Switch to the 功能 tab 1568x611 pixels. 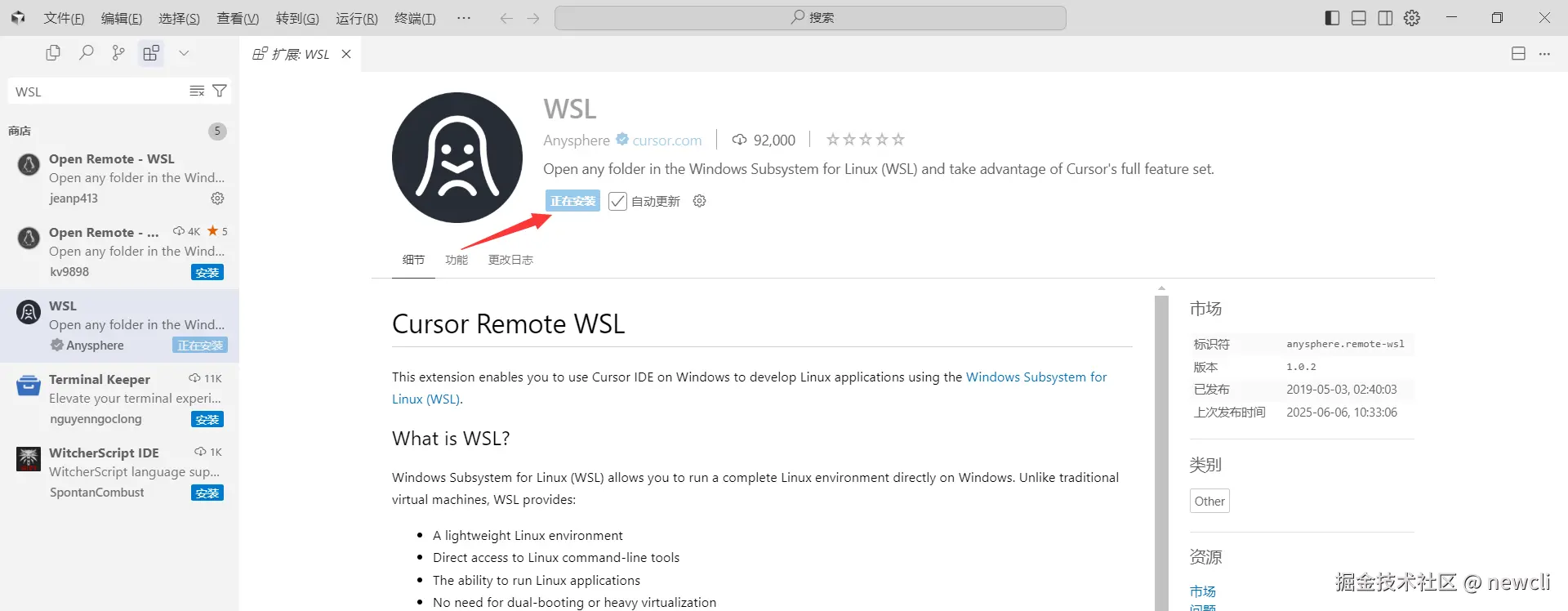pyautogui.click(x=457, y=260)
